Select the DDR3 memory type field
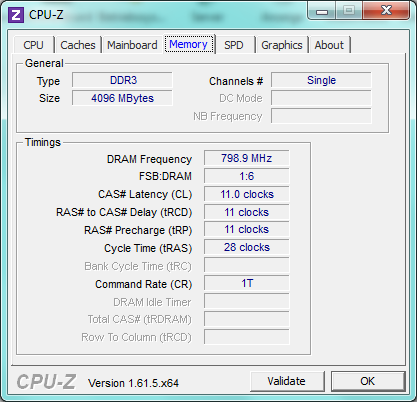 click(122, 80)
